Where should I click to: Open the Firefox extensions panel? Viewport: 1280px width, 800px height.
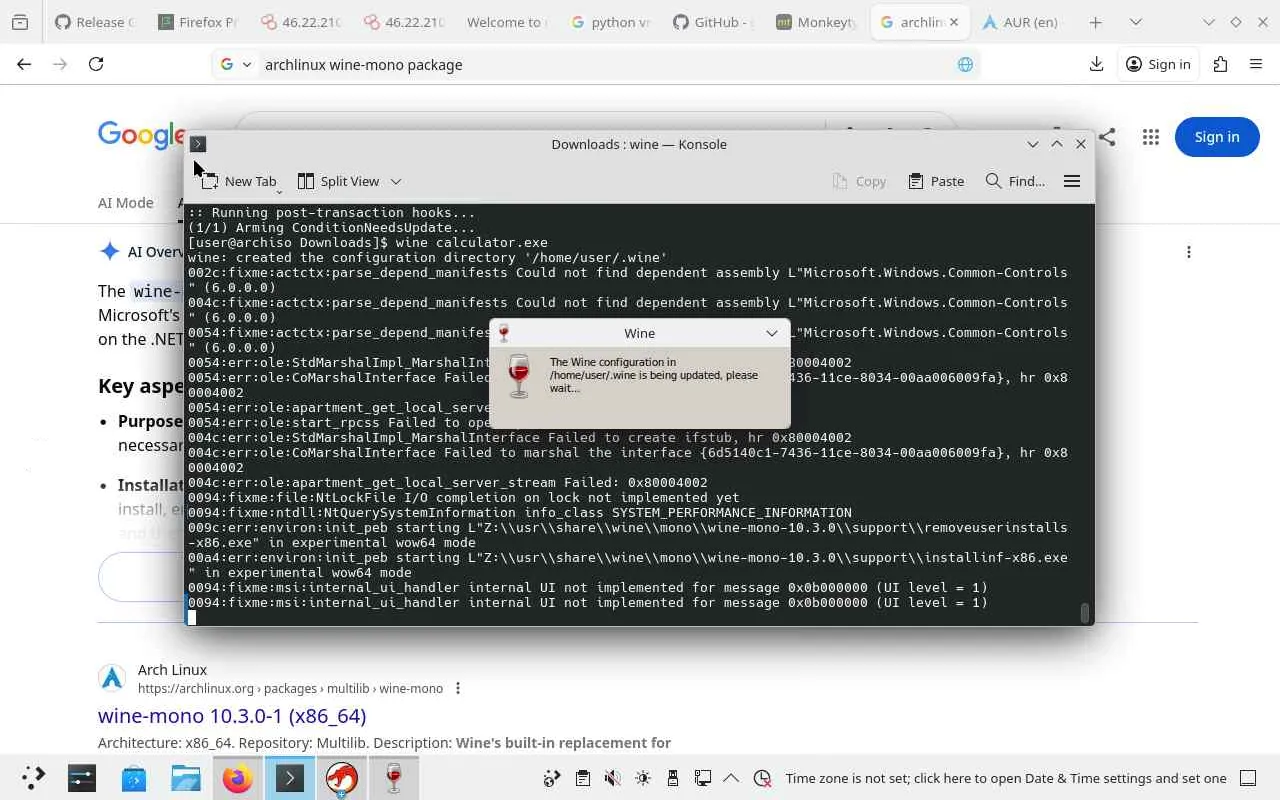click(x=1220, y=64)
